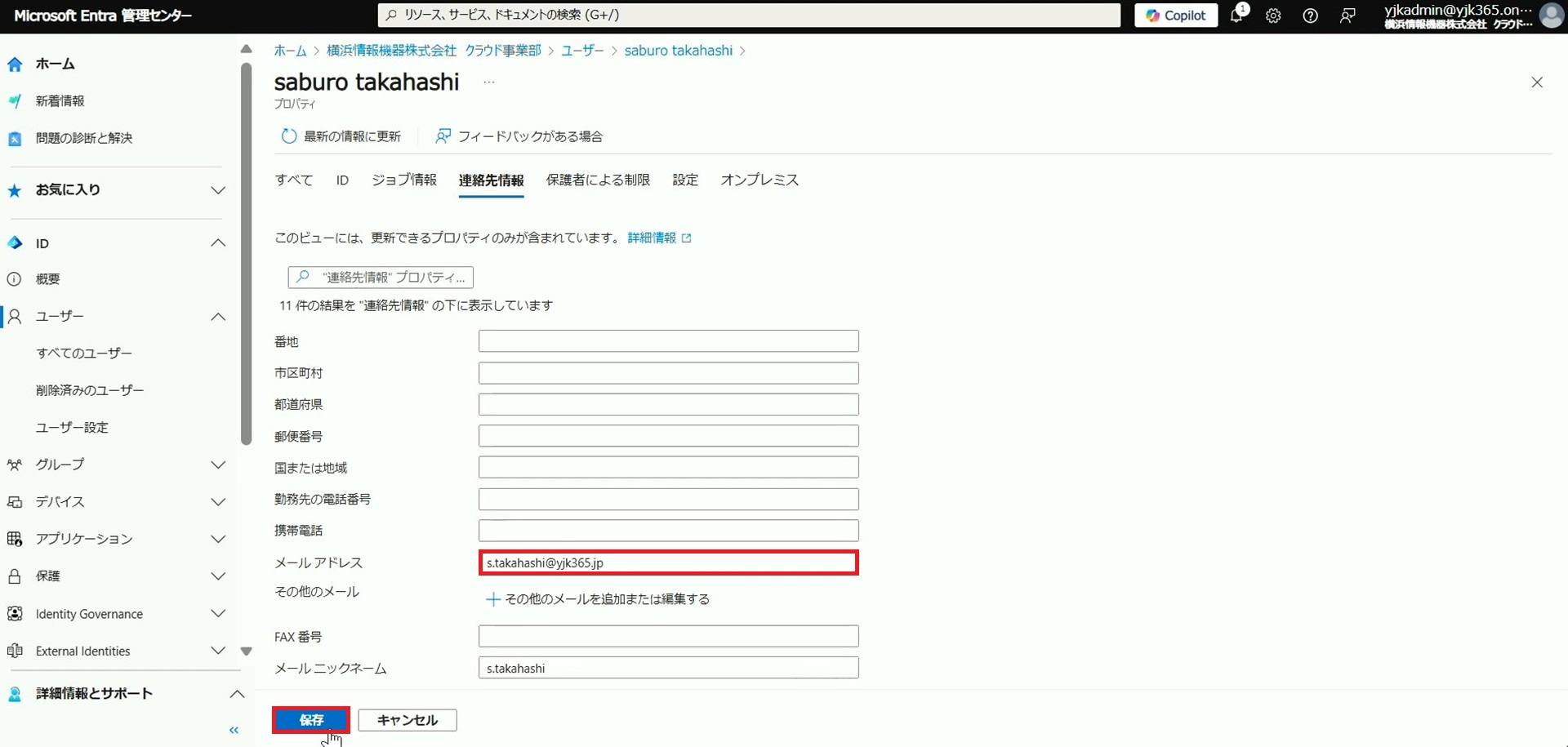This screenshot has width=1568, height=747.
Task: Switch to the オンプレミス tab
Action: (x=759, y=180)
